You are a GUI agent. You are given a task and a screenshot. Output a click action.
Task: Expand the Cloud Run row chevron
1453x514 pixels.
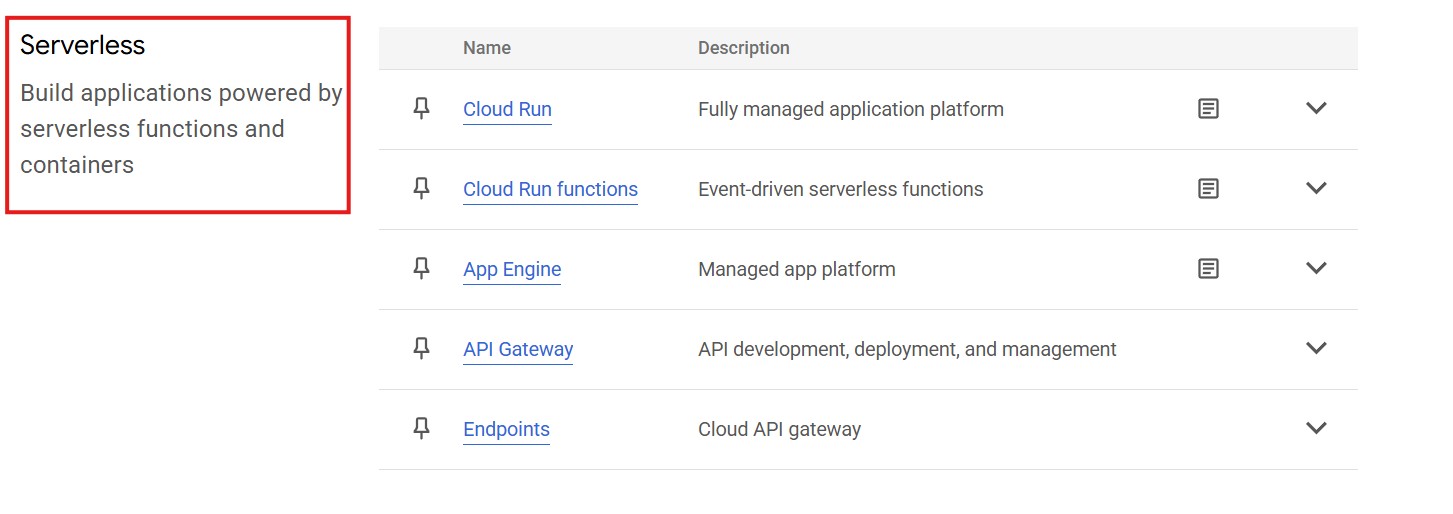(x=1316, y=108)
